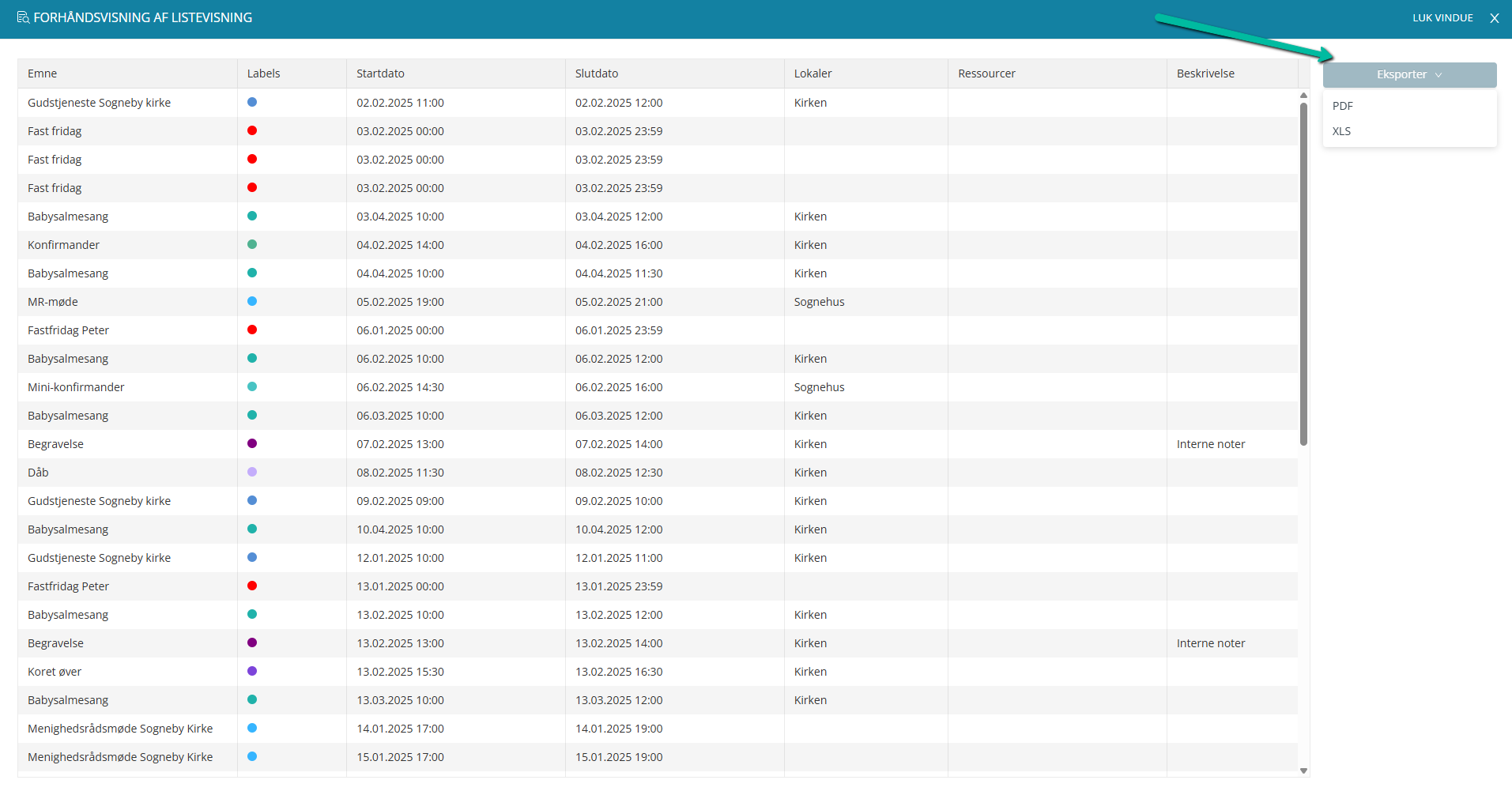Screen dimensions: 1512x795
Task: Open the Eksporter dropdown button
Action: [x=1409, y=75]
